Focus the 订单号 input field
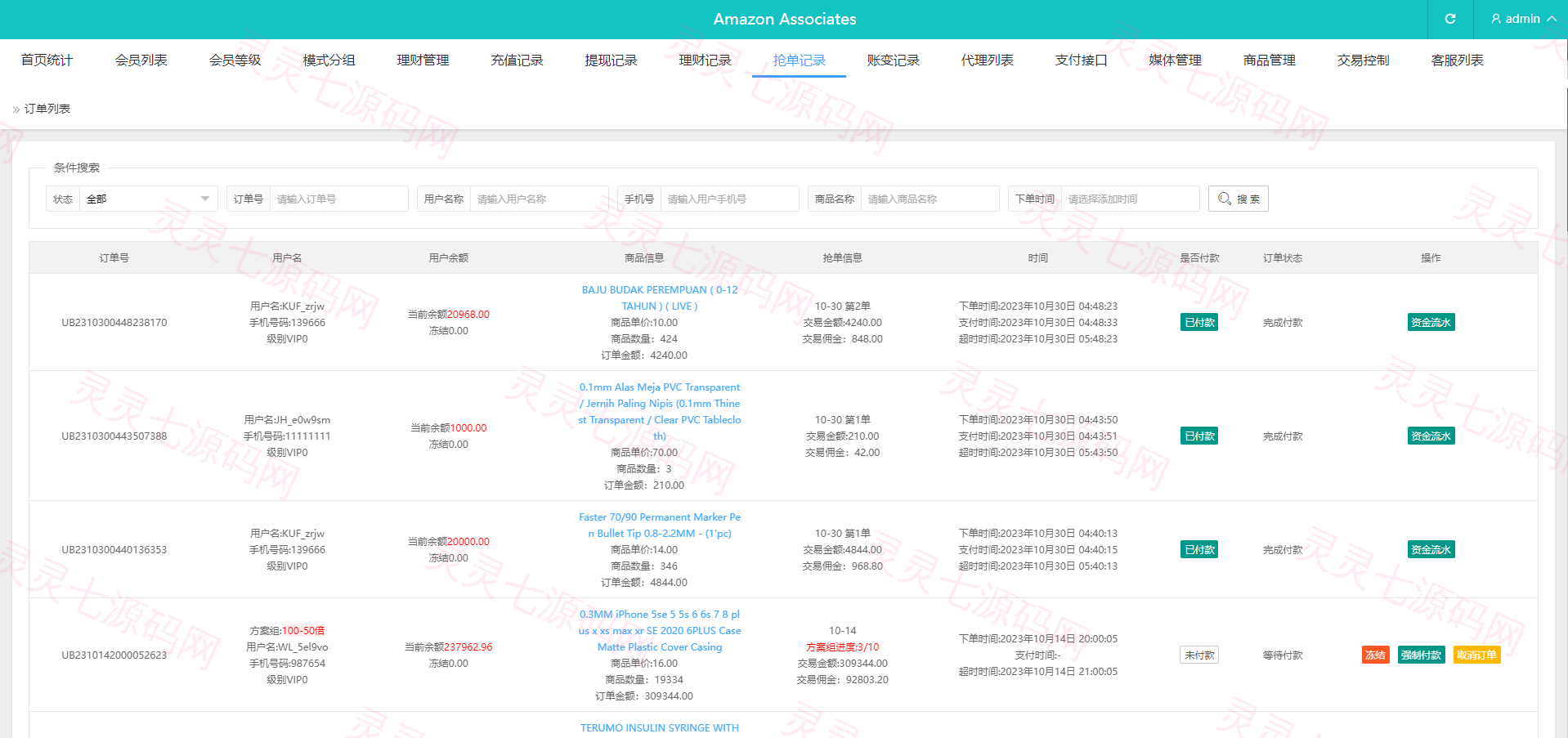This screenshot has height=738, width=1568. click(338, 199)
